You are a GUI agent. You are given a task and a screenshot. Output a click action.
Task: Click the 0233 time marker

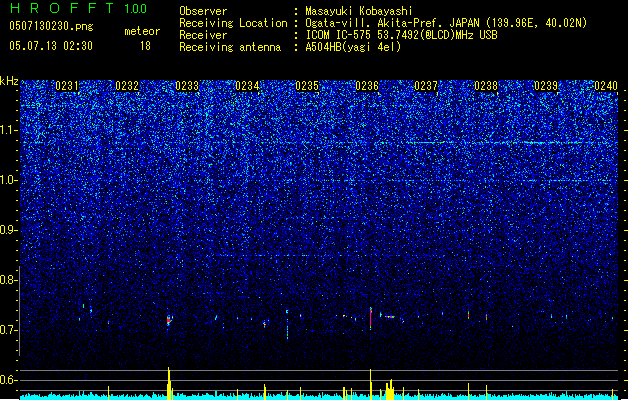(x=187, y=86)
